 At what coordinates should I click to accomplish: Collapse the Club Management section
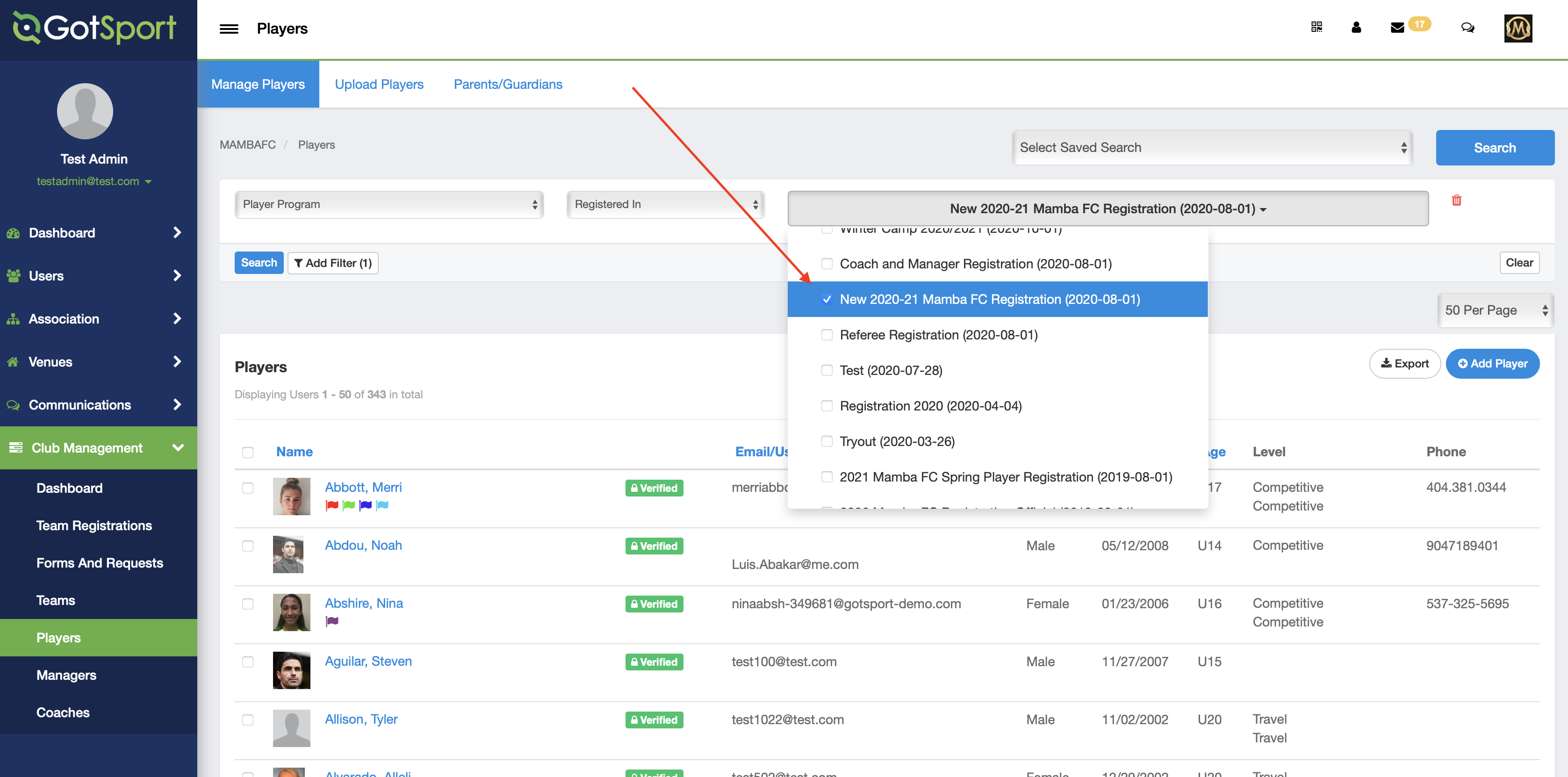pyautogui.click(x=99, y=447)
